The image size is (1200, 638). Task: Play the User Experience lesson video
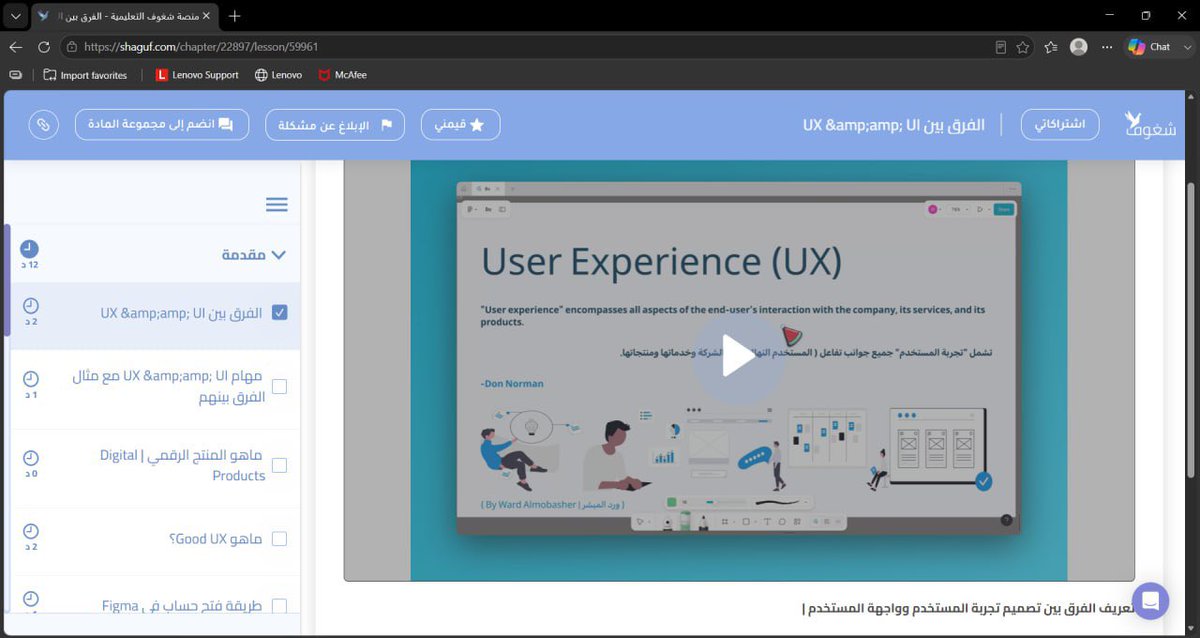coord(738,357)
